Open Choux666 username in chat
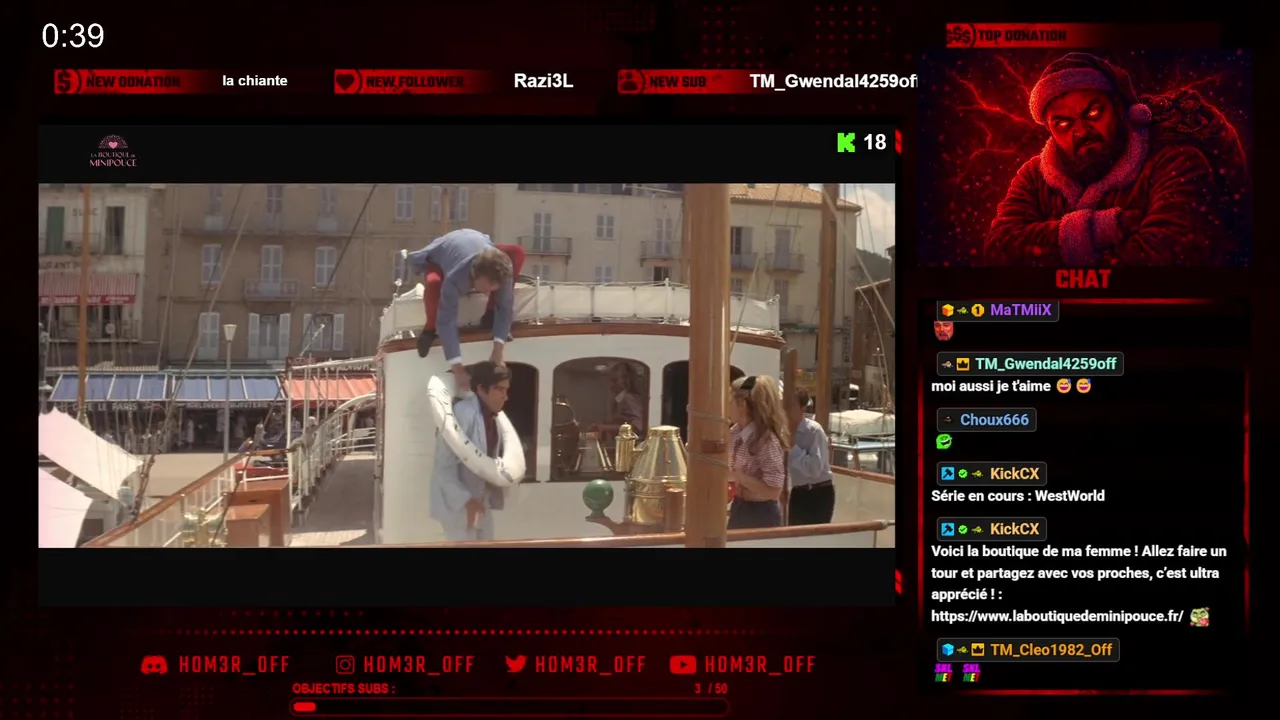Screen dimensions: 1280x720 [x=994, y=420]
